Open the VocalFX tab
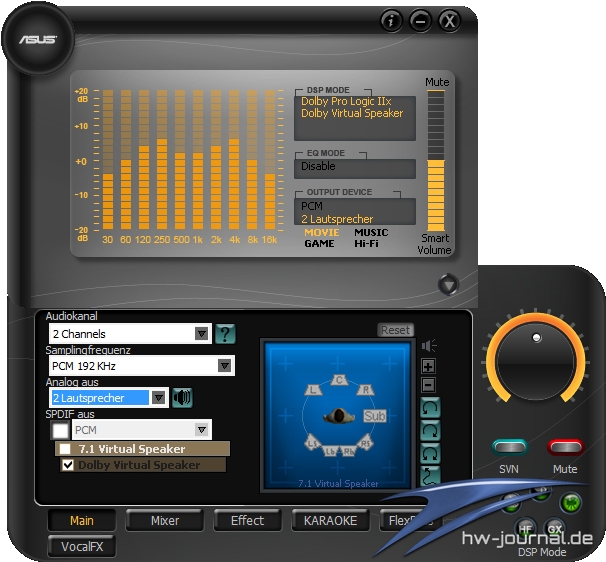This screenshot has width=606, height=562. pos(82,546)
